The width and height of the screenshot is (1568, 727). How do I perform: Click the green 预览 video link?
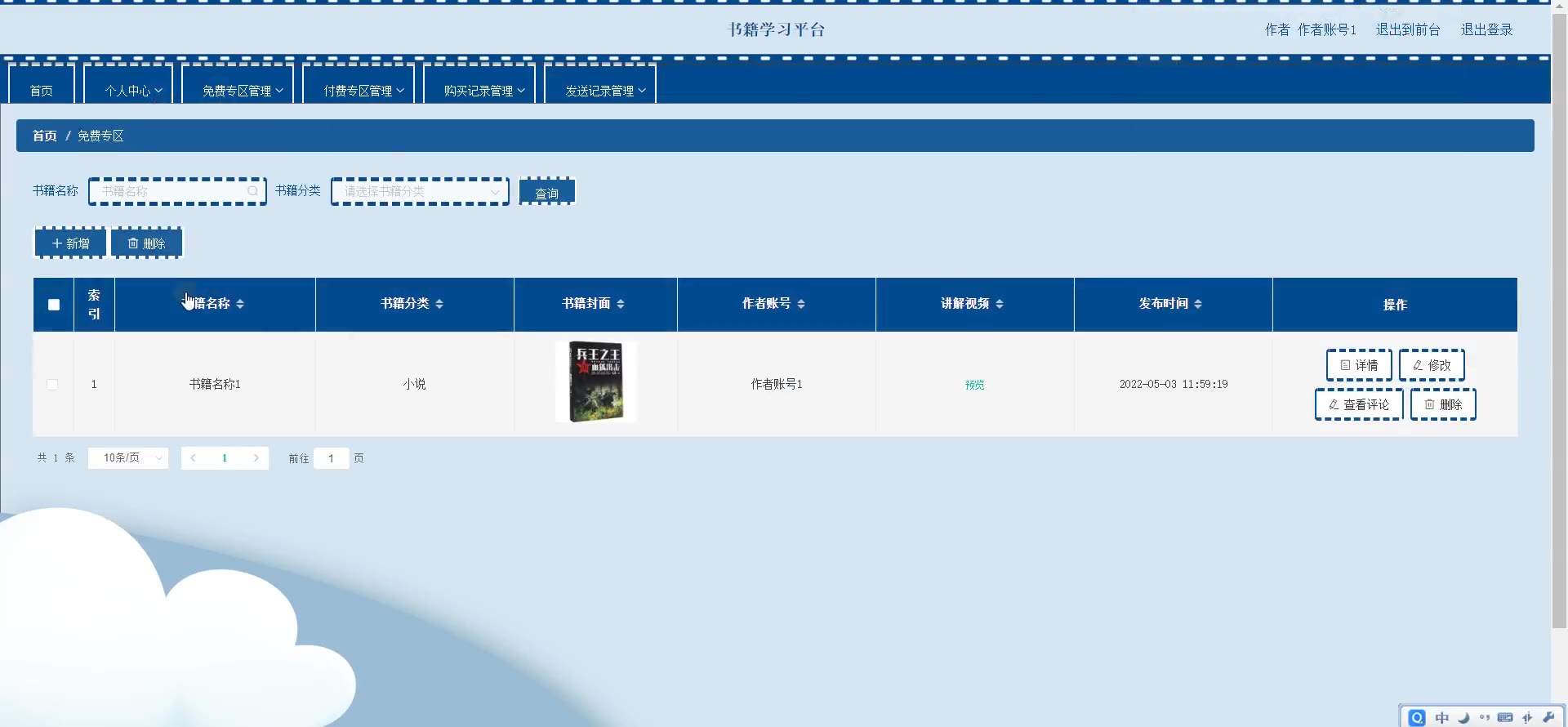tap(974, 385)
